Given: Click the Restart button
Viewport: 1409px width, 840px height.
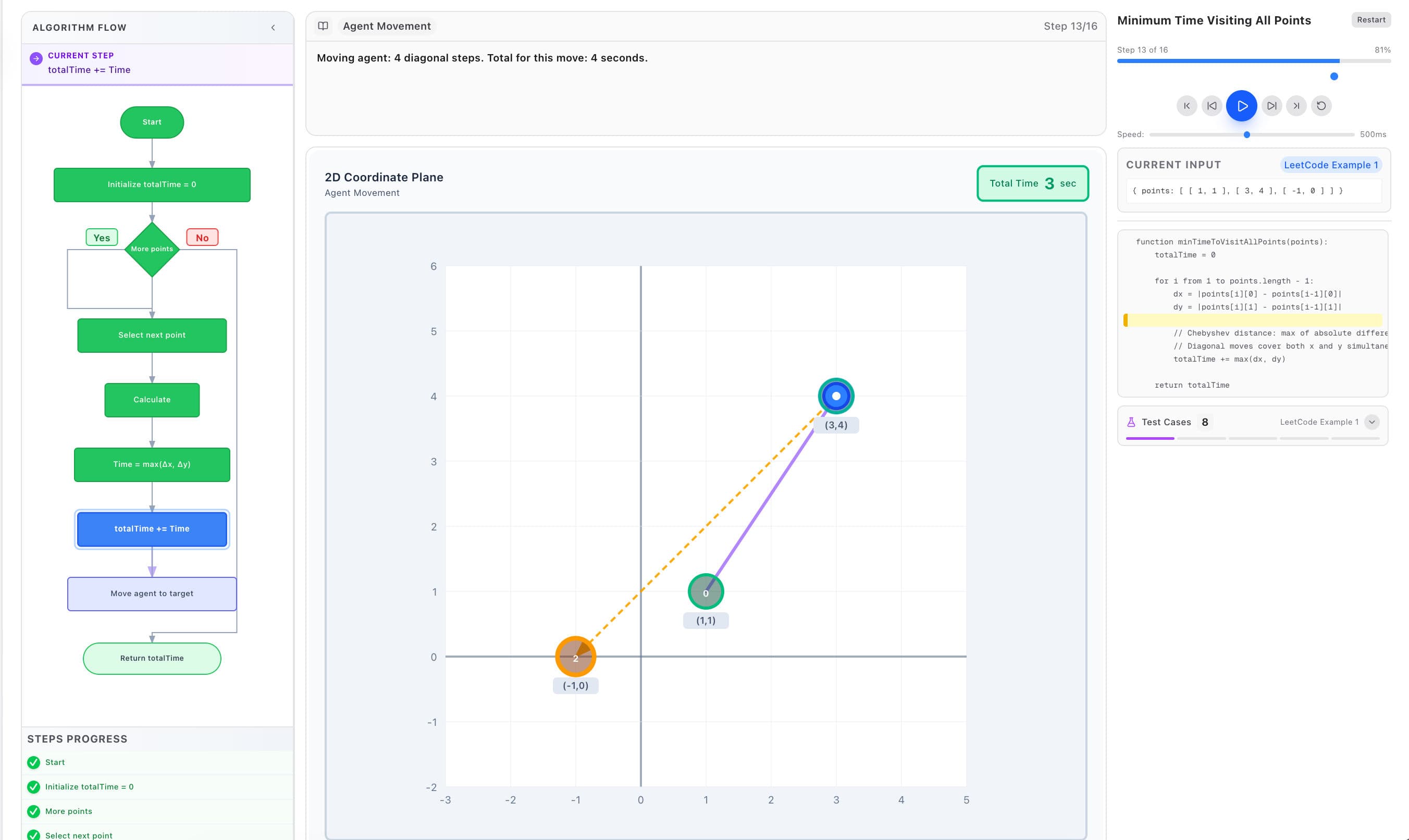Looking at the screenshot, I should (x=1370, y=20).
